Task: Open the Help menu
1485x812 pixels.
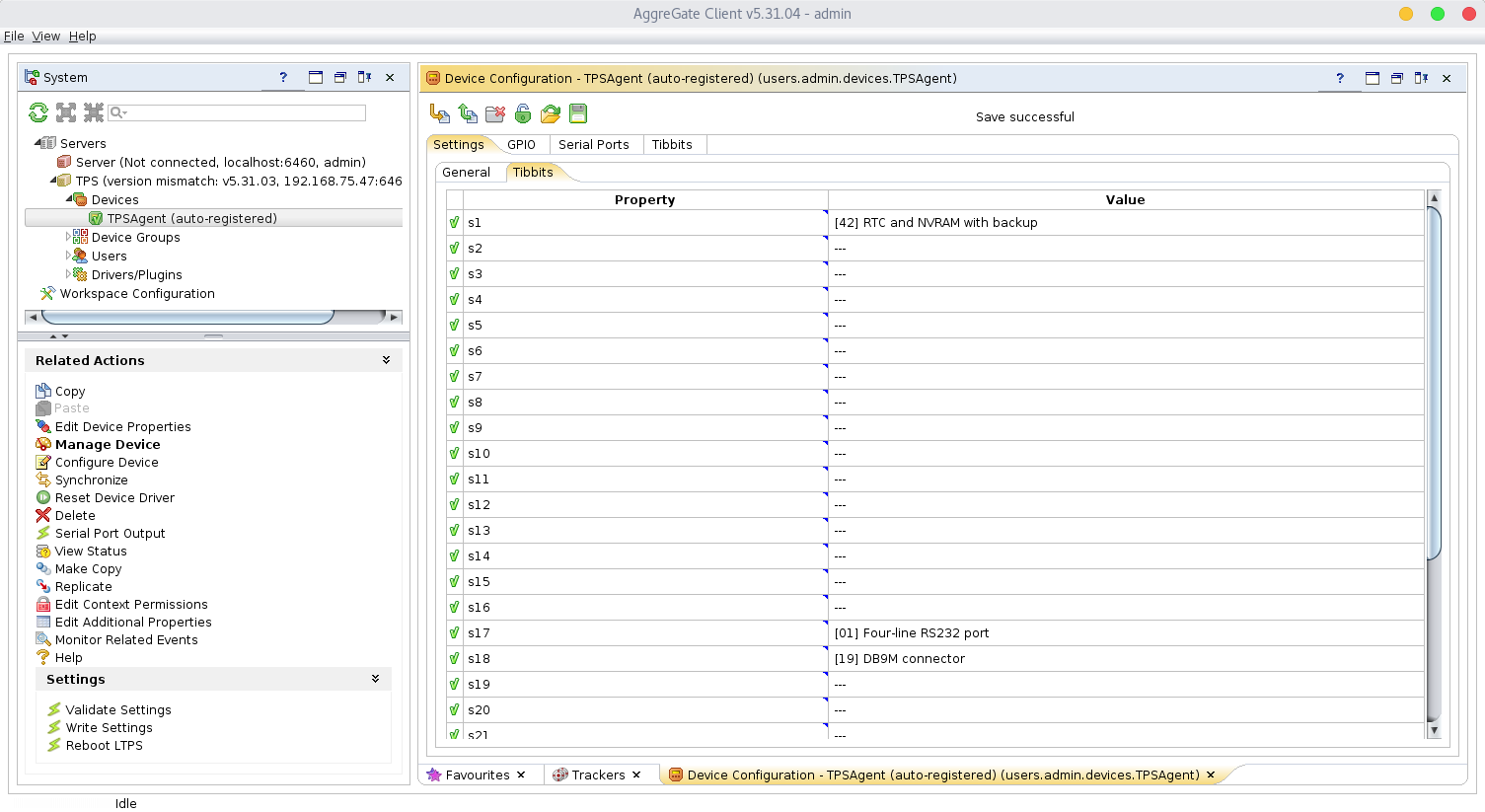Action: 83,36
